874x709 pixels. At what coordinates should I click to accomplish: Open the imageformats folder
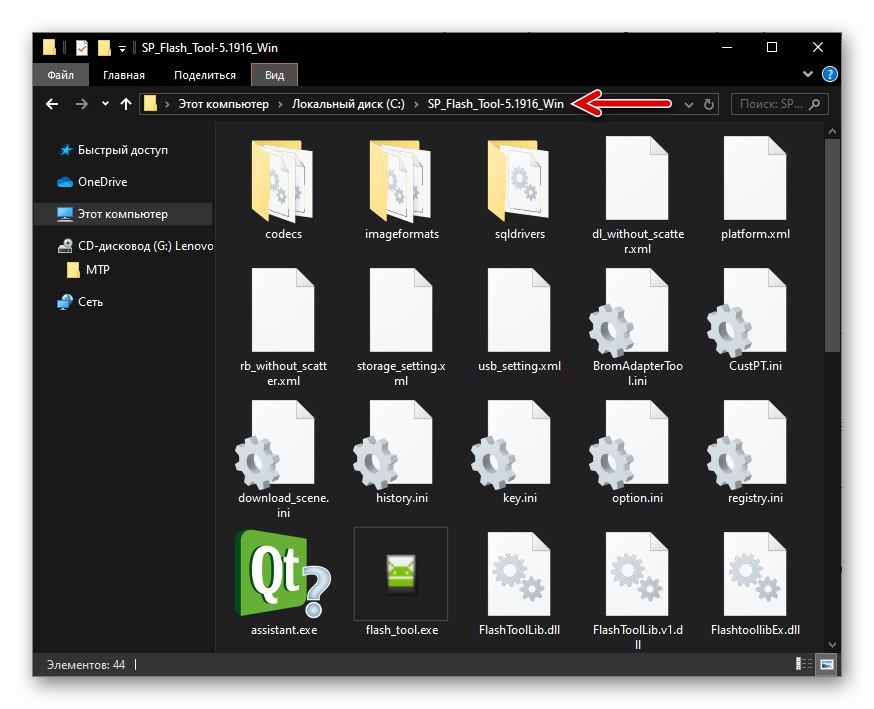coord(401,190)
